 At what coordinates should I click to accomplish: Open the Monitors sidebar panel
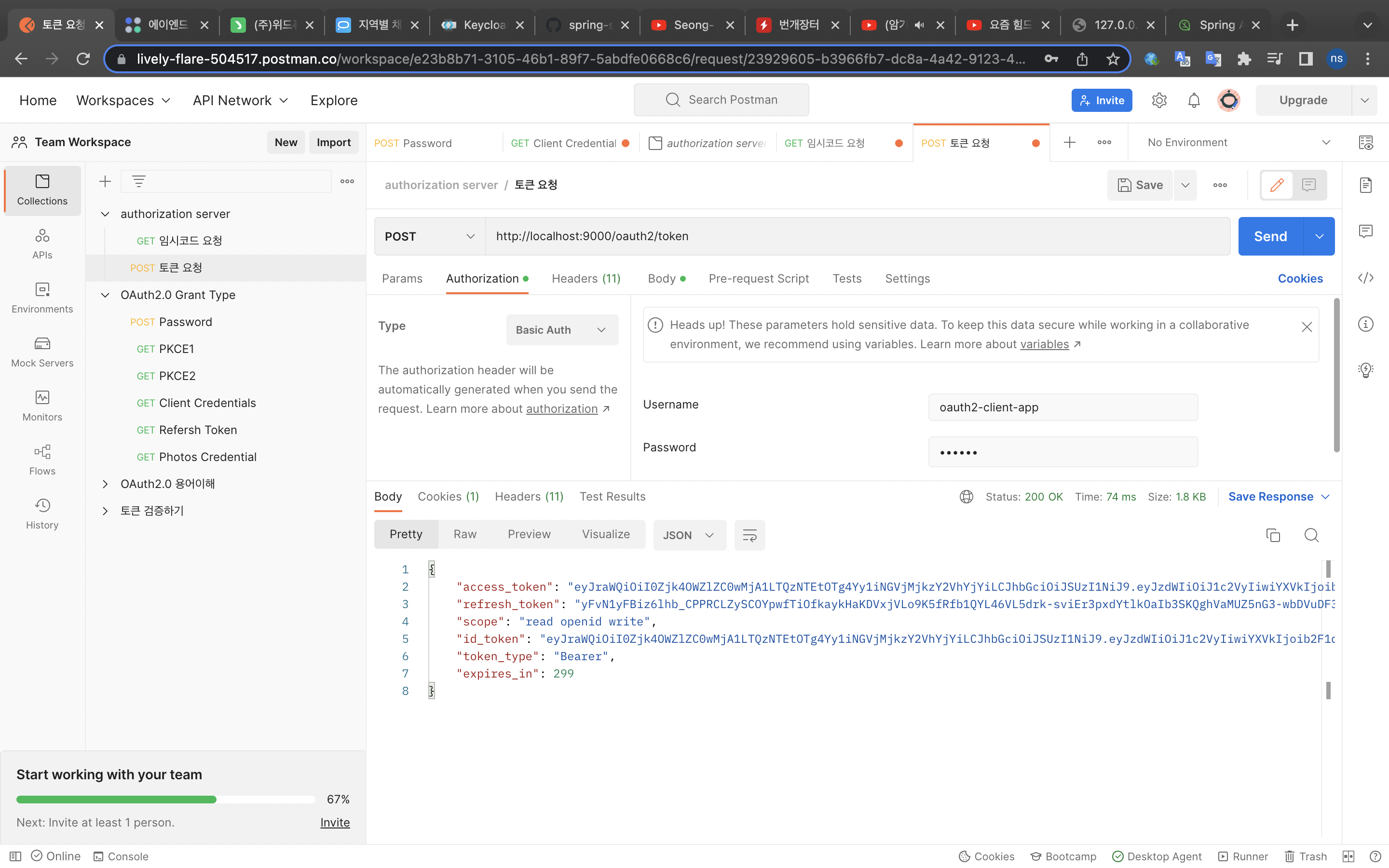42,406
